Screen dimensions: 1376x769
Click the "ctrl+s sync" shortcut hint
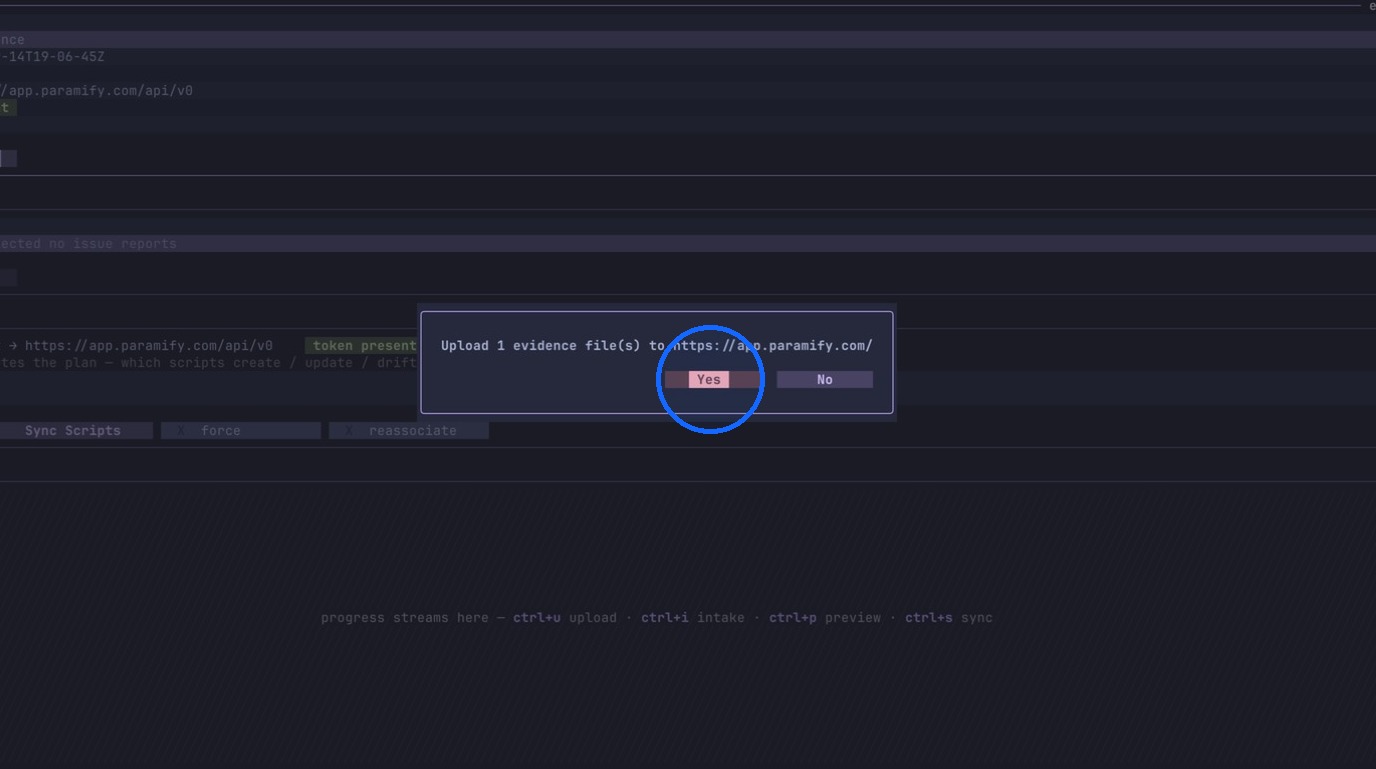[949, 618]
